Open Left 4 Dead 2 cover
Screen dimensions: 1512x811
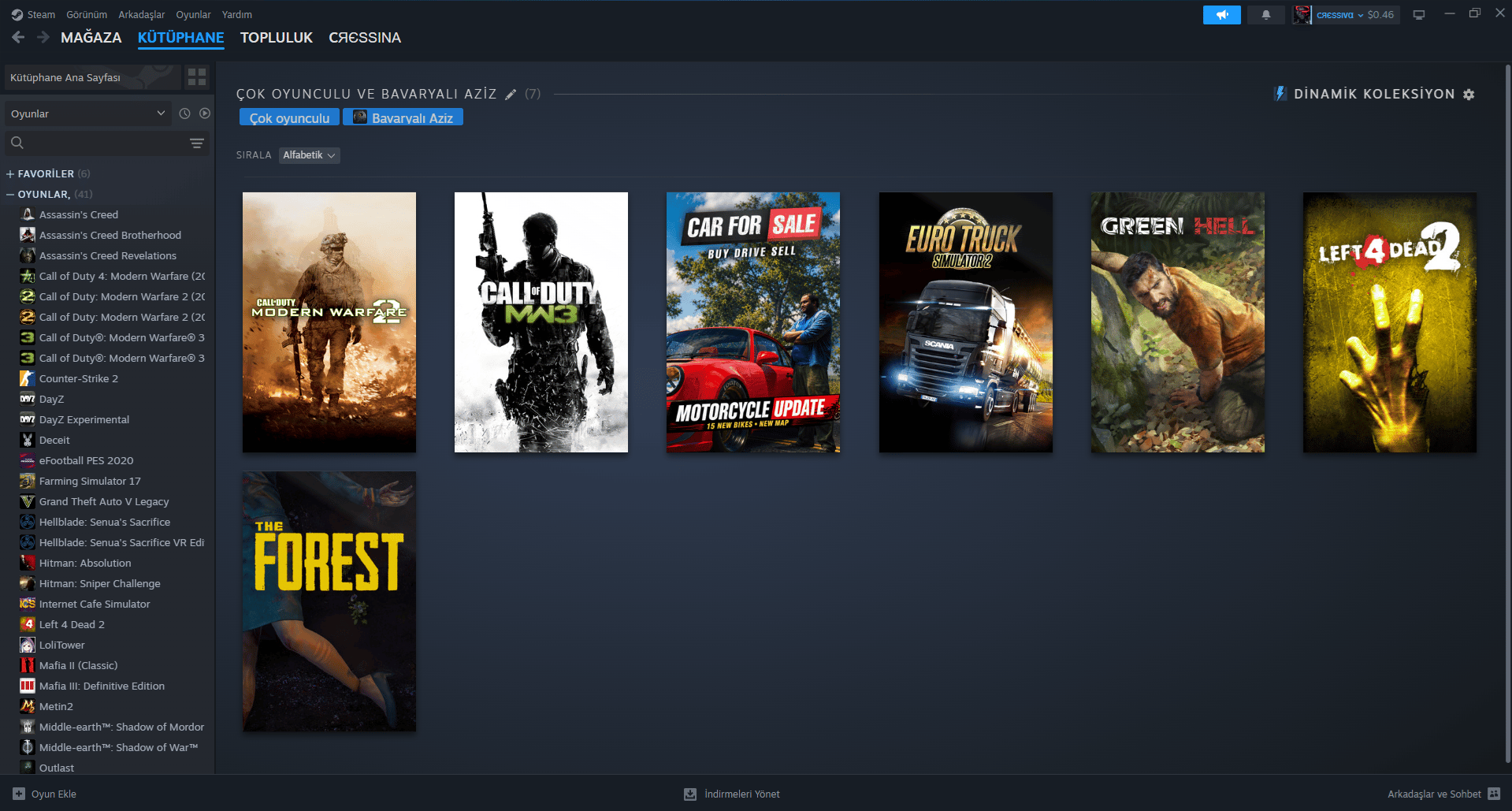point(1390,322)
